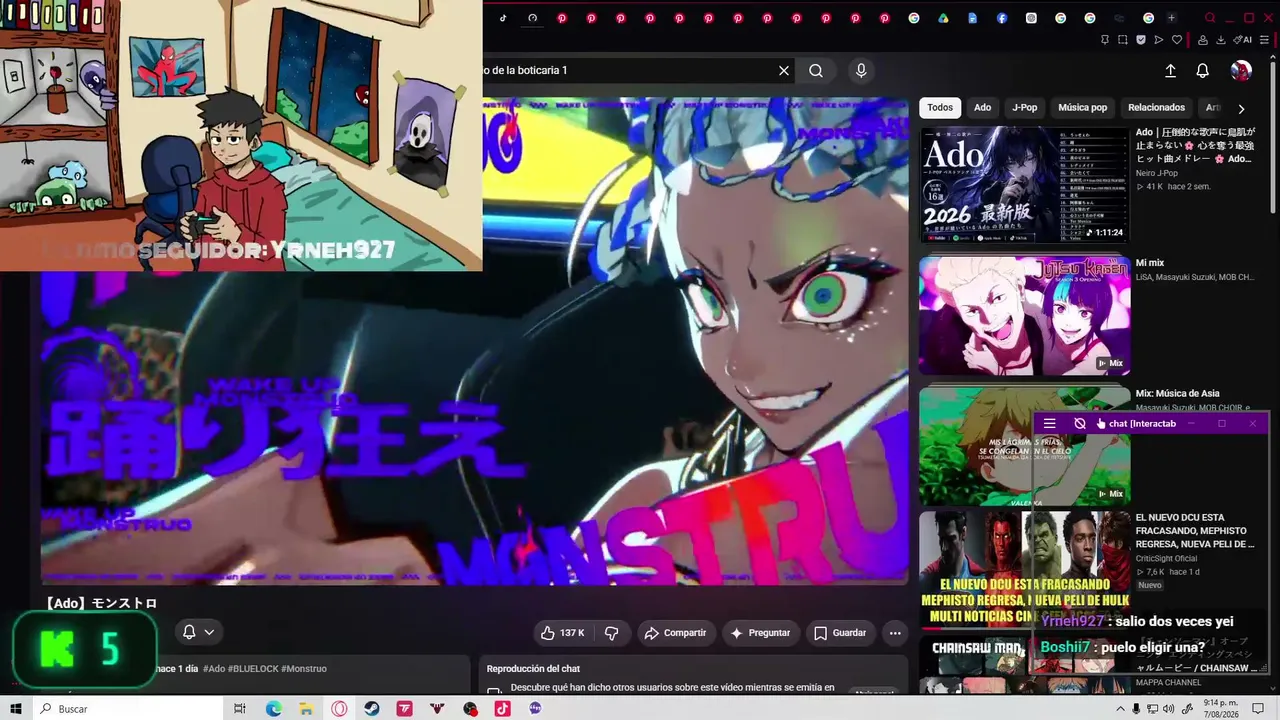The width and height of the screenshot is (1280, 720).
Task: Open the YouTube account avatar menu
Action: pos(1241,70)
